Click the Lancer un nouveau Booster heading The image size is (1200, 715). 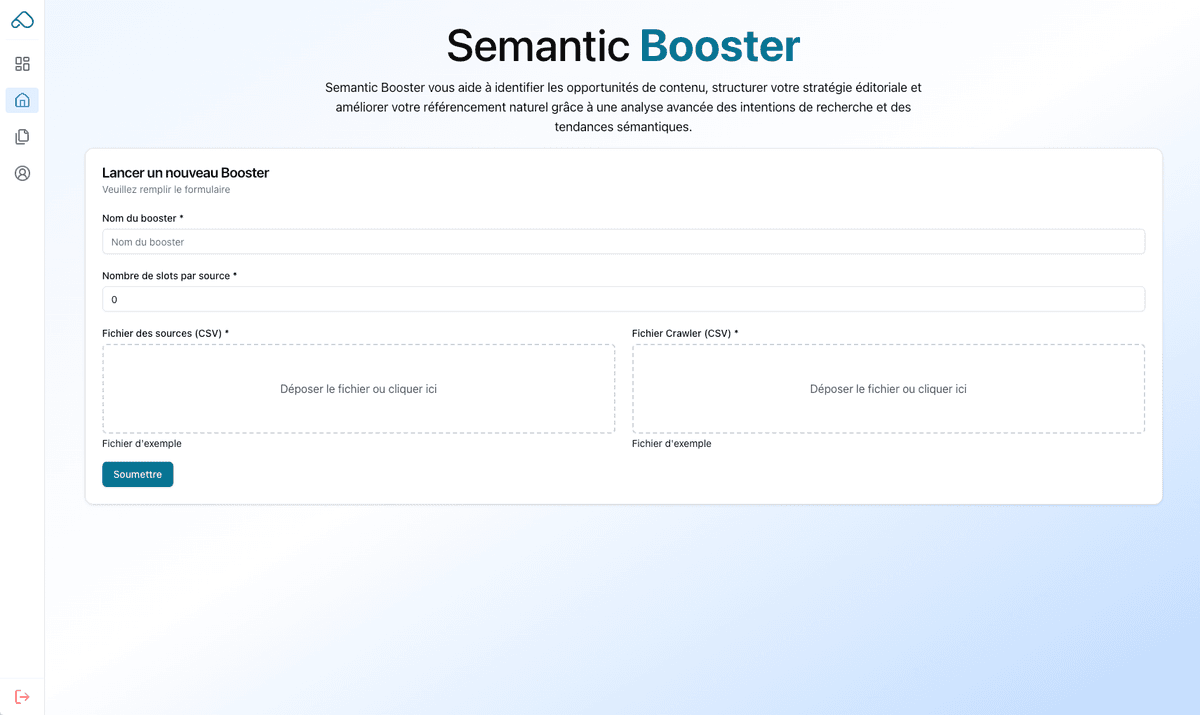click(x=185, y=172)
